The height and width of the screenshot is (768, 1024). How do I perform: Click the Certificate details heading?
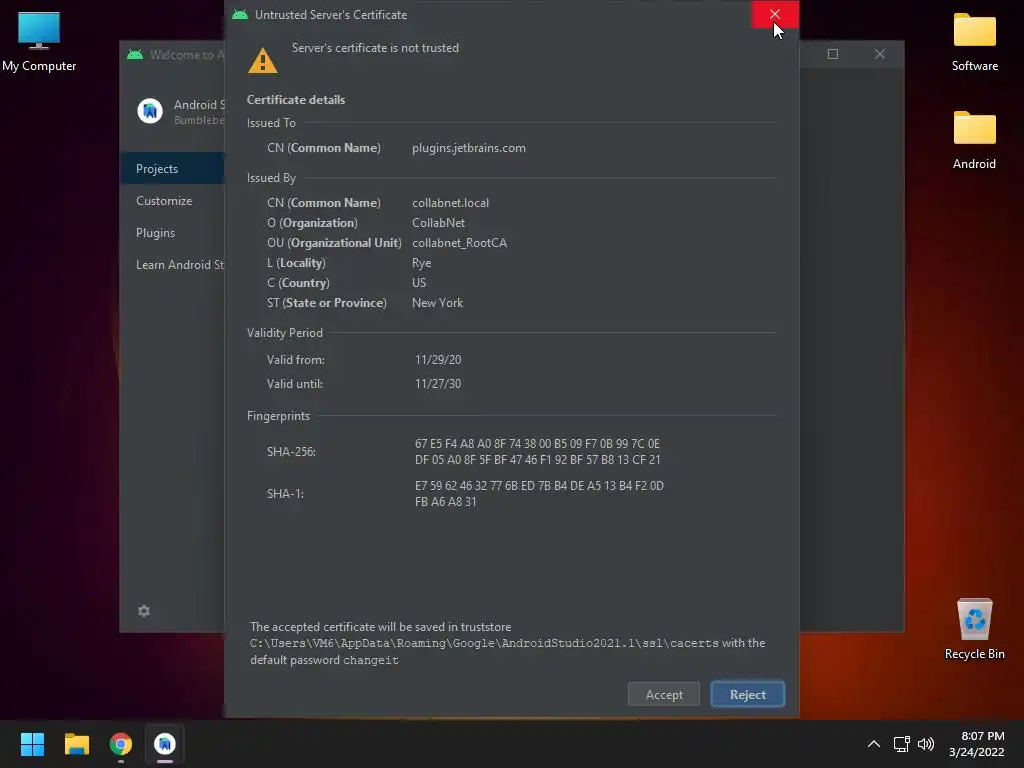296,100
